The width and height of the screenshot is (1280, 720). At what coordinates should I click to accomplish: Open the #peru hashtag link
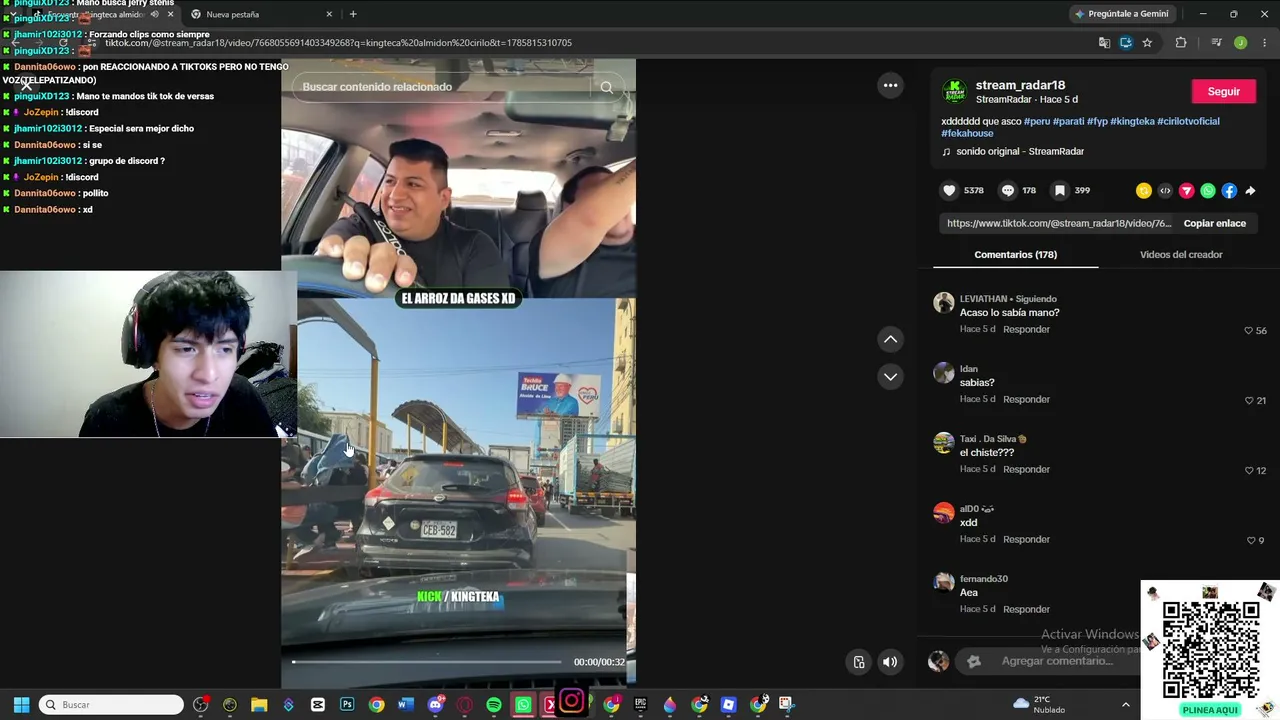tap(1037, 122)
